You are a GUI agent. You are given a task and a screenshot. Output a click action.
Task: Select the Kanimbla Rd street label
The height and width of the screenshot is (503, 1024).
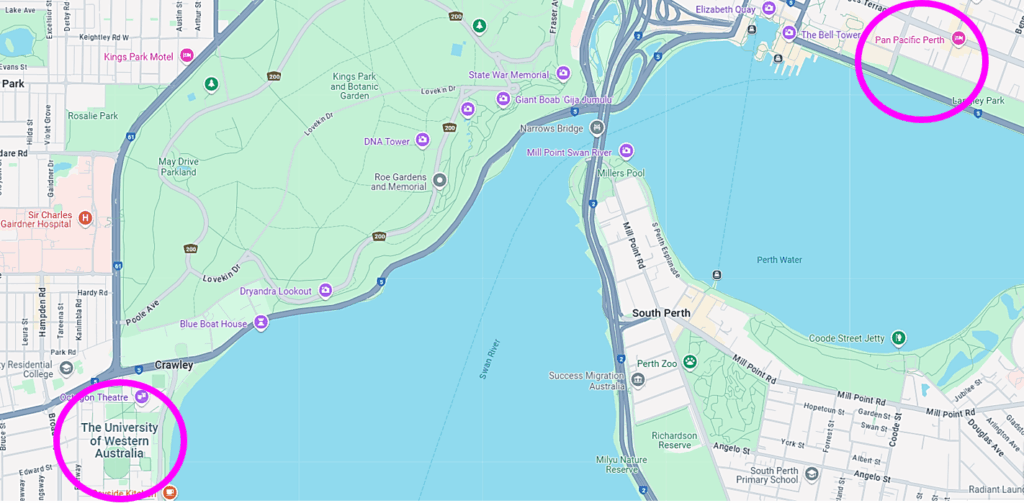click(x=79, y=318)
